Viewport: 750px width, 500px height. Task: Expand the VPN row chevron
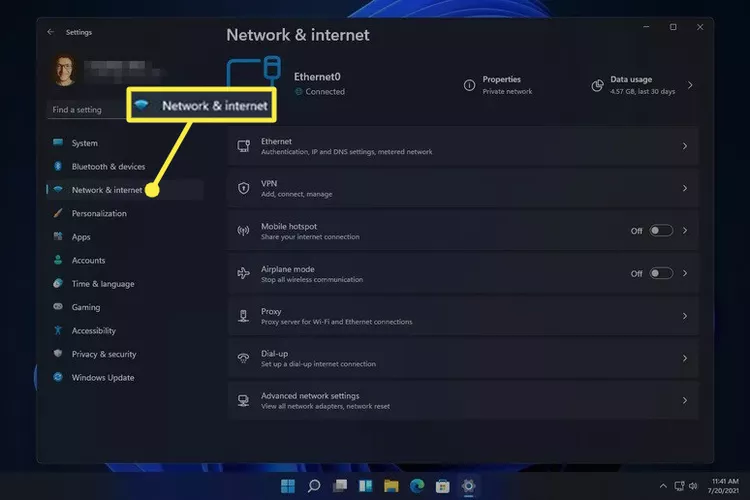click(x=685, y=188)
